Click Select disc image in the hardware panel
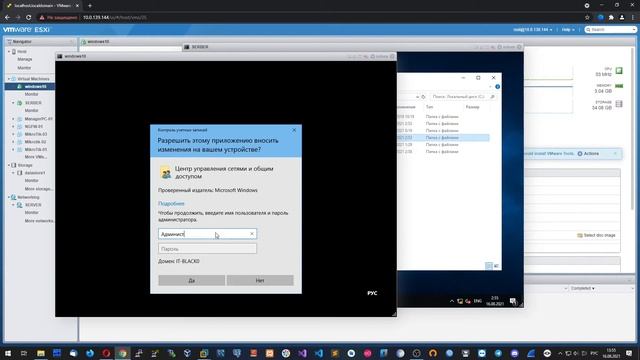The image size is (640, 360). coord(596,236)
